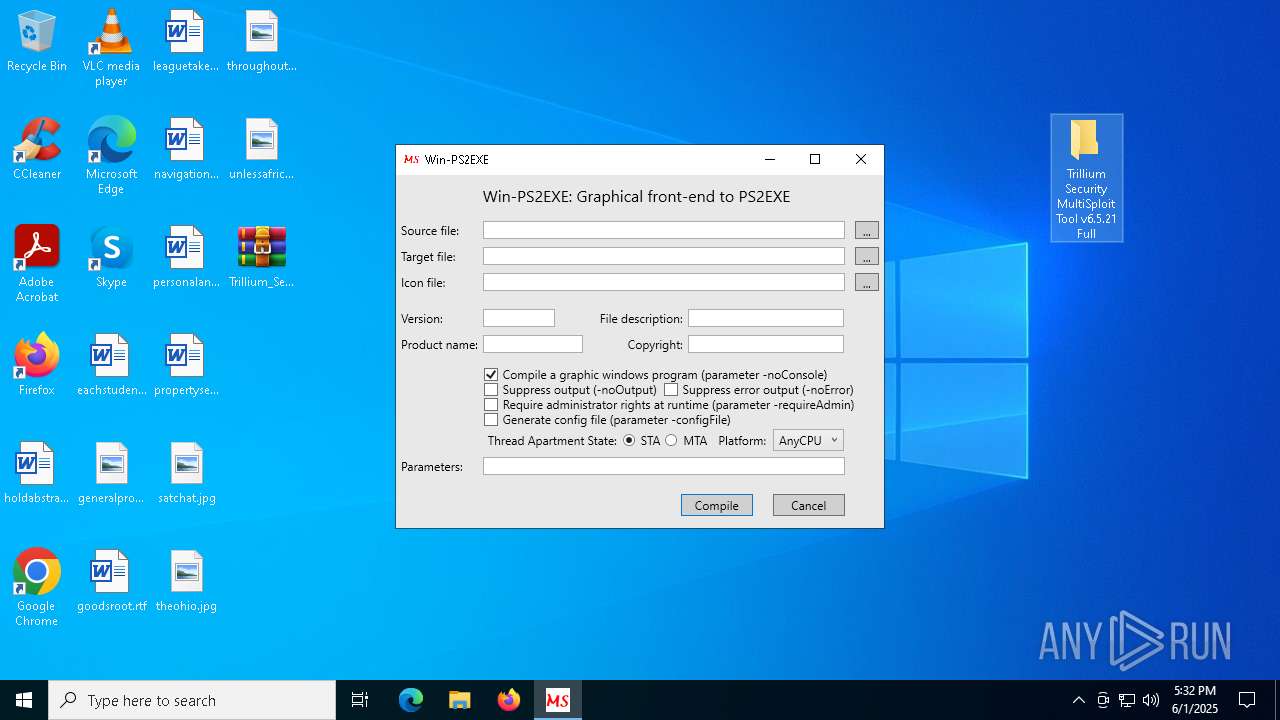The image size is (1280, 720).
Task: Open the Platform AnyCPU dropdown
Action: tap(808, 440)
